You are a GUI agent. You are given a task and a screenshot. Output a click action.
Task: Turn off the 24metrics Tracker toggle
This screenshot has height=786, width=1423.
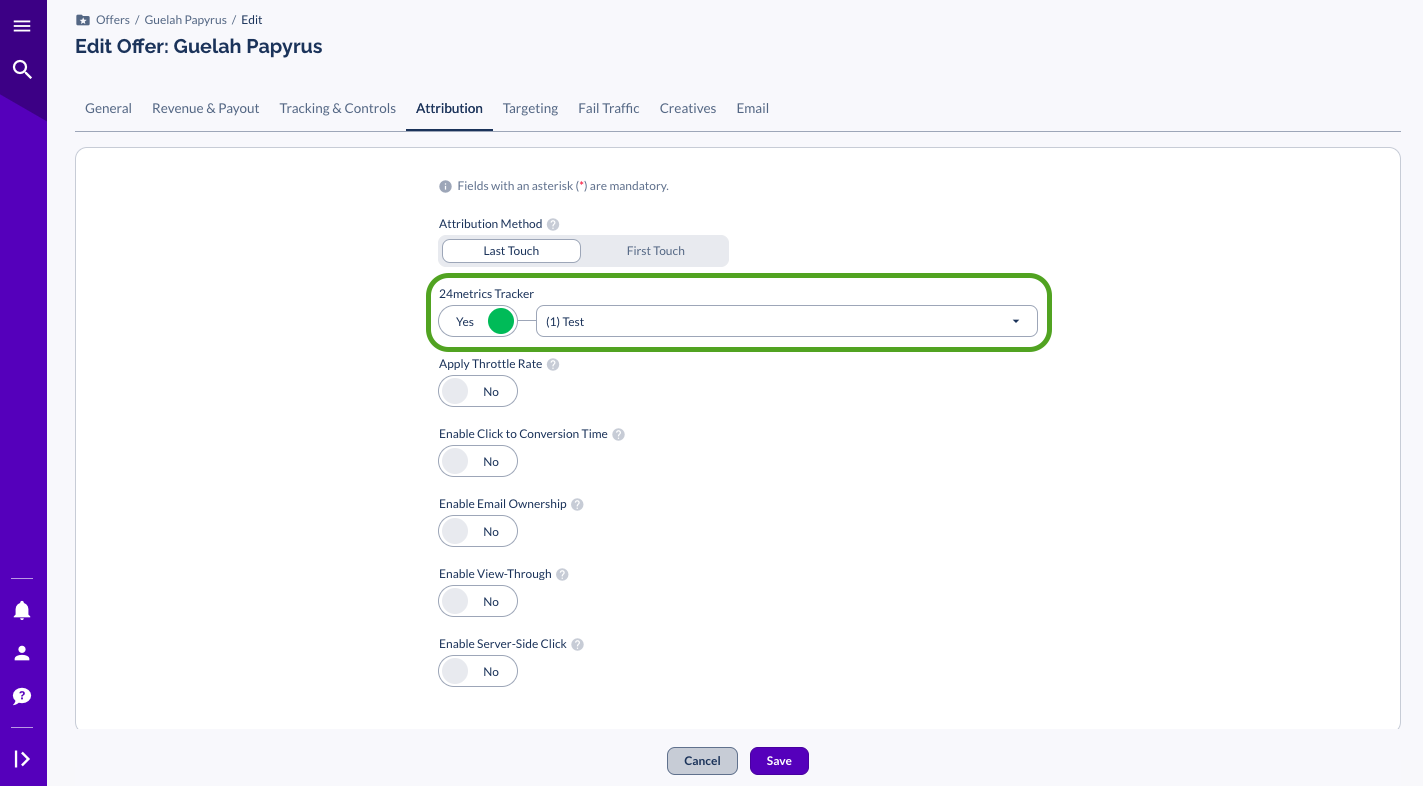coord(478,321)
